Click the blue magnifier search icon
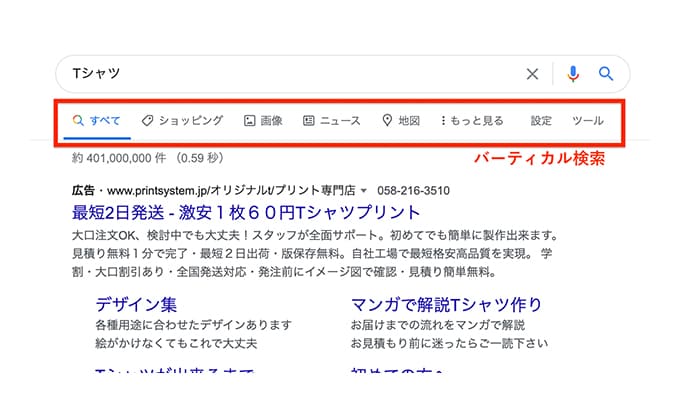 [606, 74]
